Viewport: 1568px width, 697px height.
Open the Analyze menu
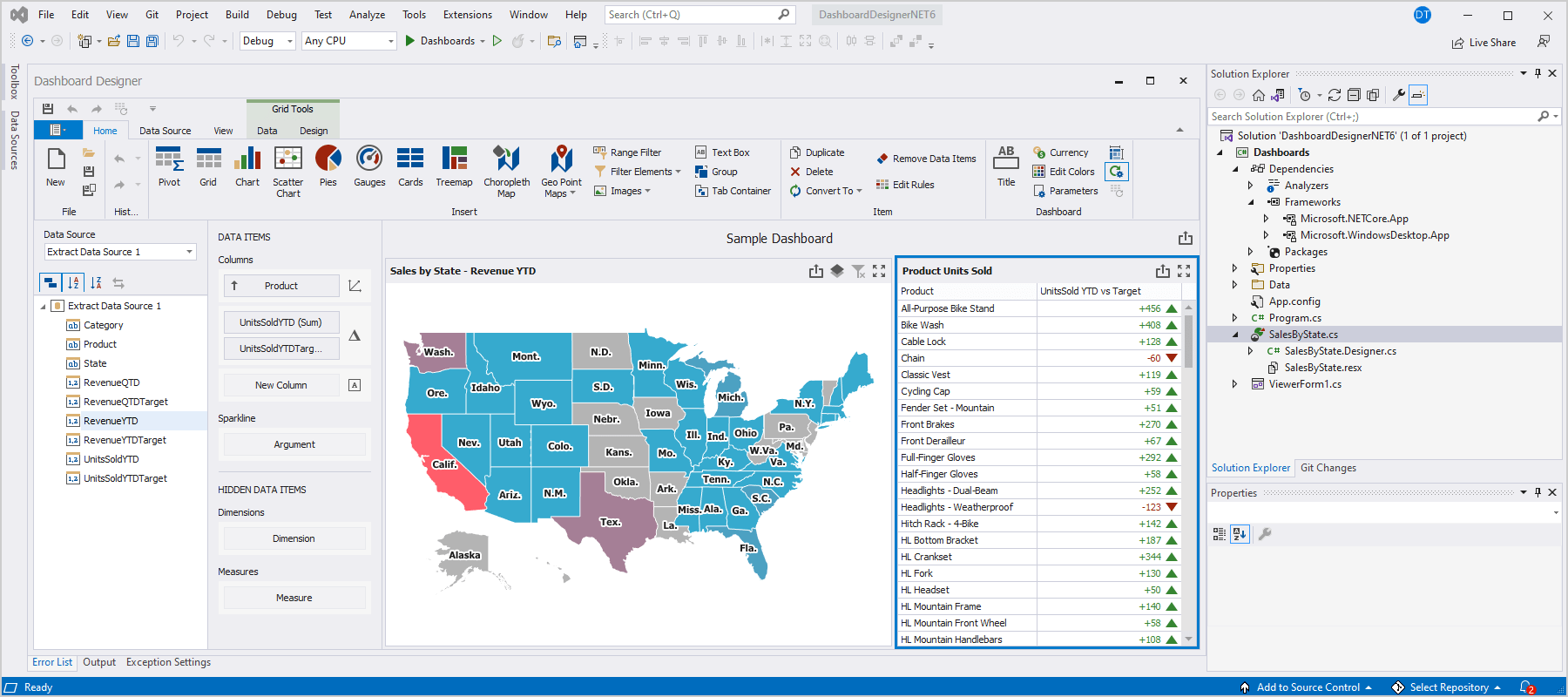tap(367, 15)
